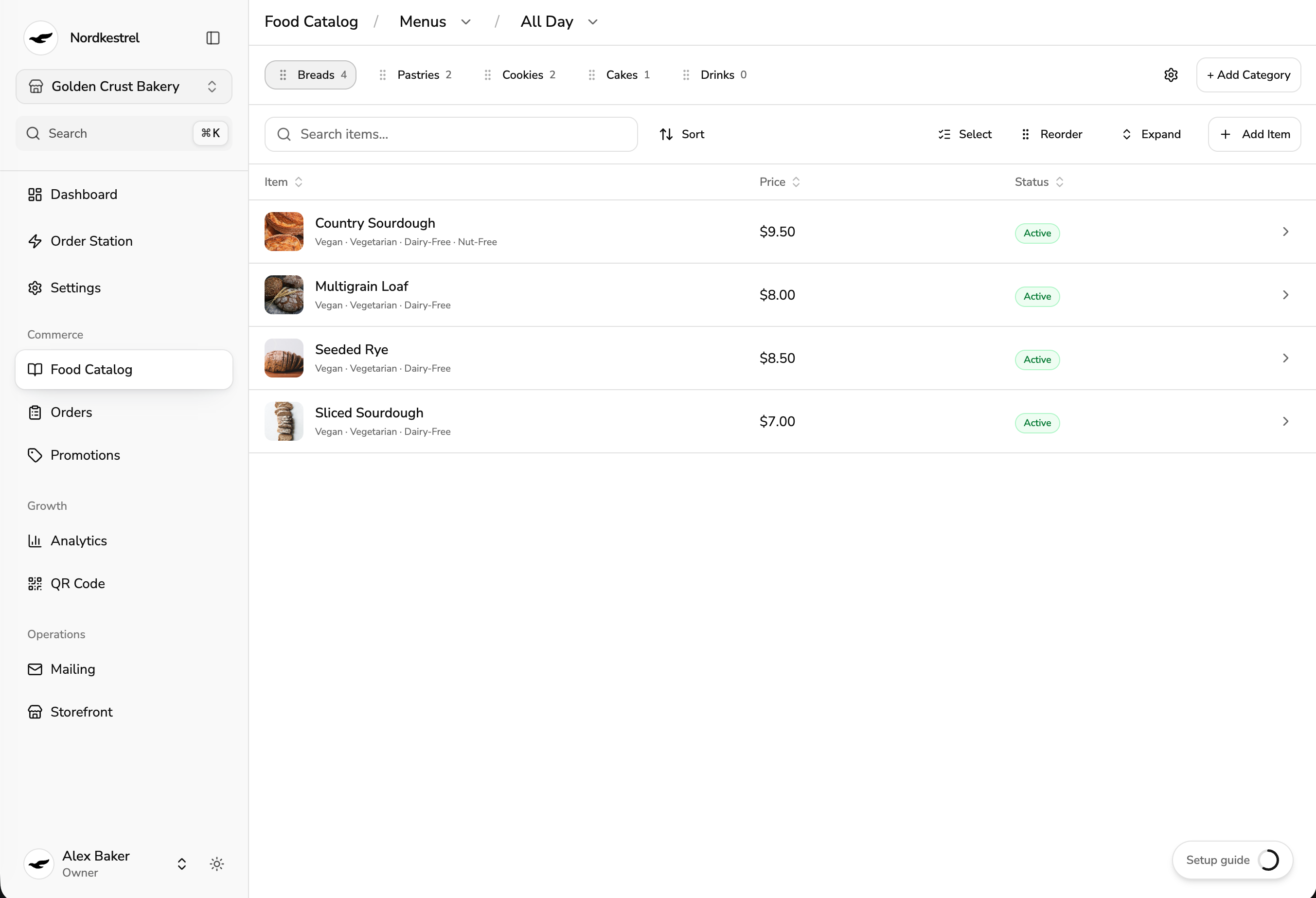Screen dimensions: 1316x898
Task: Toggle Select mode for items
Action: 965,134
